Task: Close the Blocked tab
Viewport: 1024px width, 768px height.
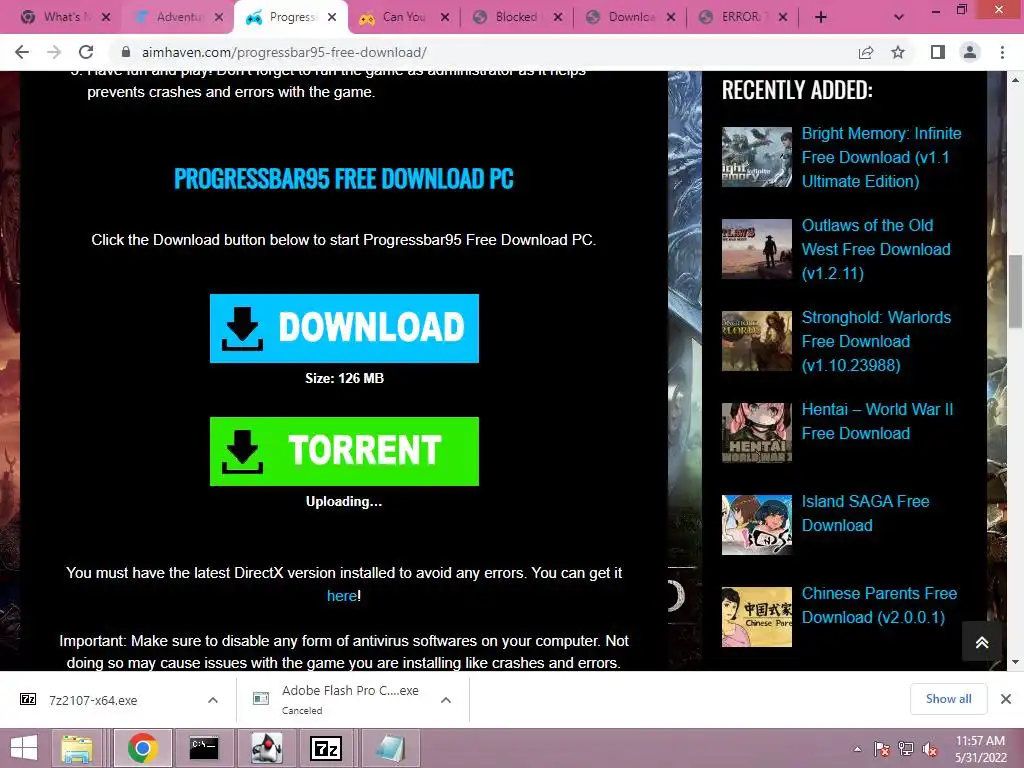Action: pyautogui.click(x=558, y=17)
